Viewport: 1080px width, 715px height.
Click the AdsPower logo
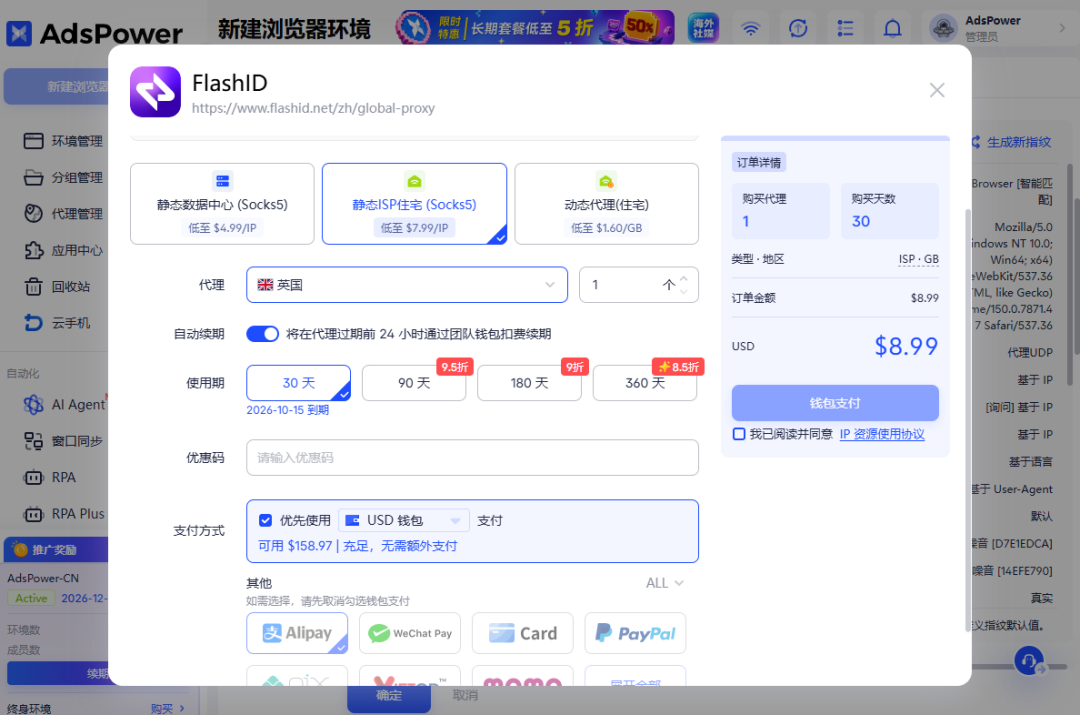(x=95, y=33)
